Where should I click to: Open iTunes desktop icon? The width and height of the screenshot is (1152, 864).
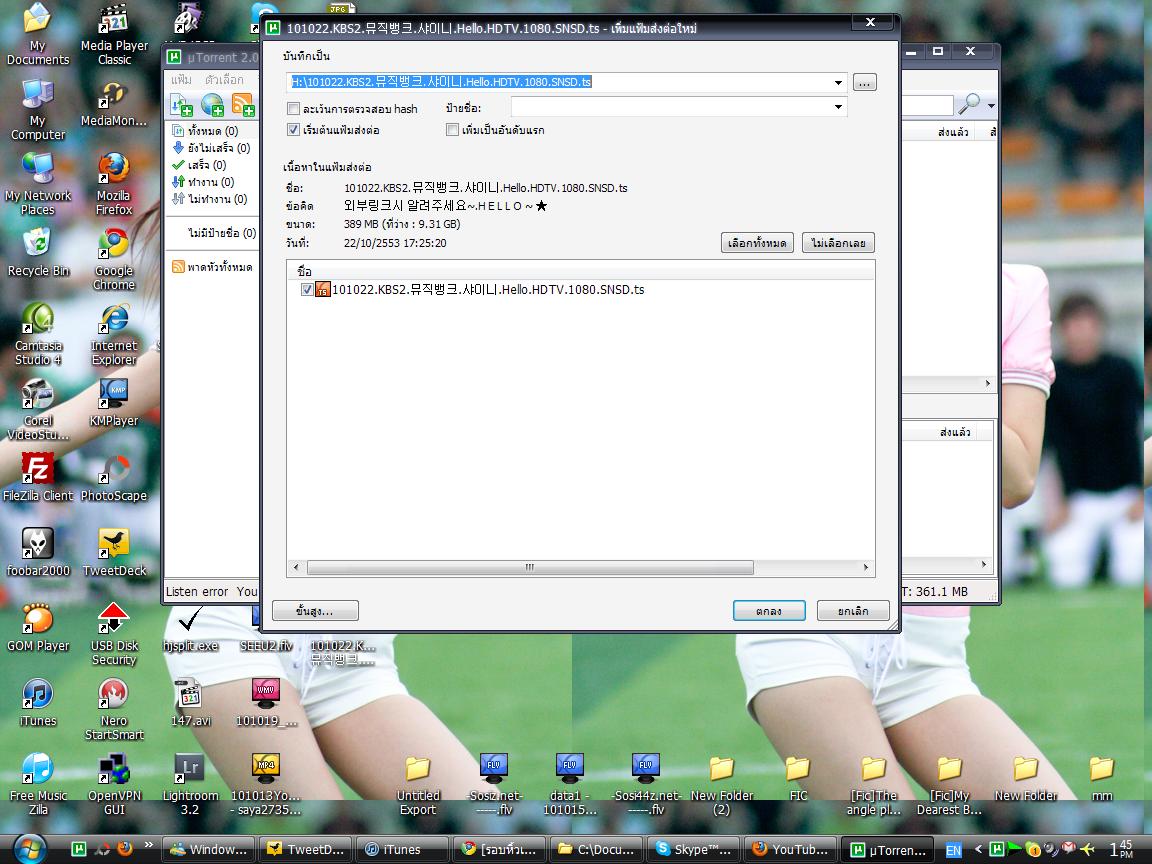click(x=37, y=703)
